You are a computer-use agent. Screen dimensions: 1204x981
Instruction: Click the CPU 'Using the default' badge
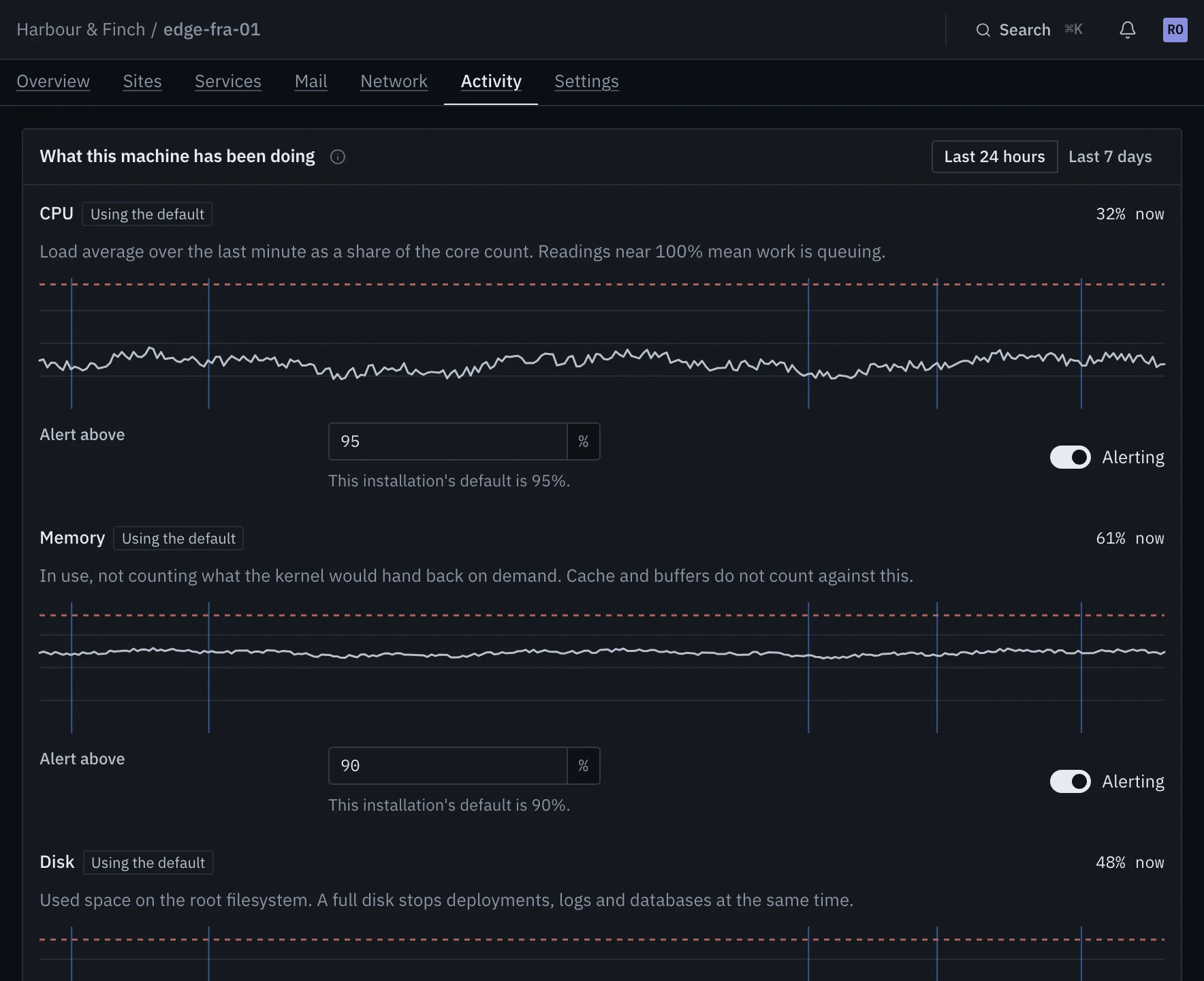tap(147, 214)
